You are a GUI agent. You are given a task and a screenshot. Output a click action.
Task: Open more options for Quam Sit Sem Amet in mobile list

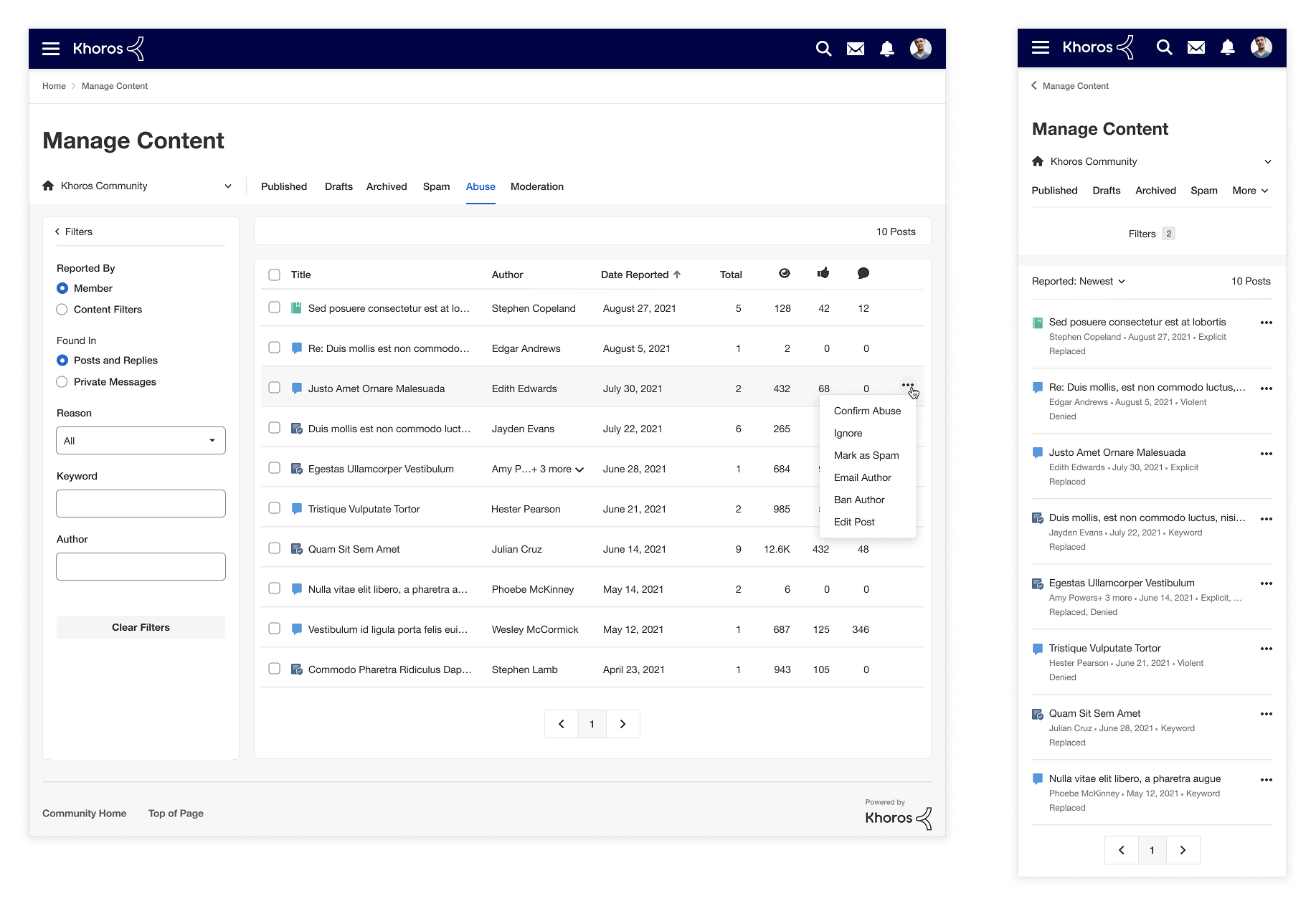click(1266, 714)
